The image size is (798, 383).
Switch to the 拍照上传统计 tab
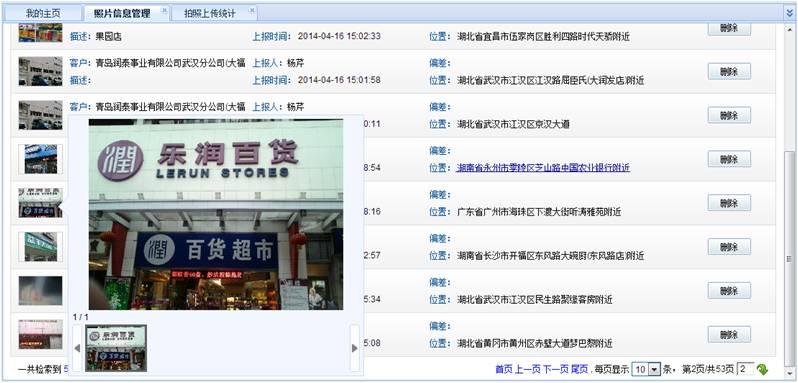pos(210,14)
